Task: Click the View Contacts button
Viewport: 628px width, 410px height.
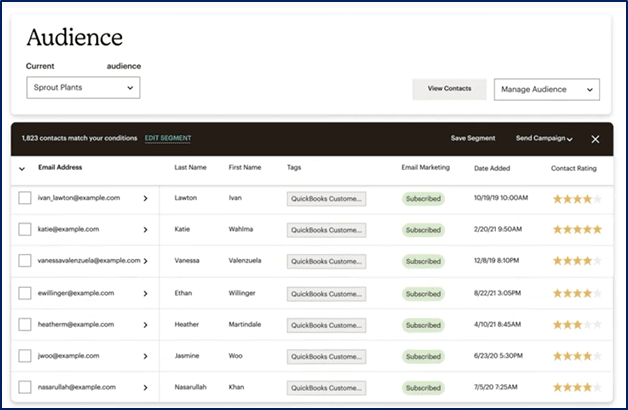Action: (x=449, y=89)
